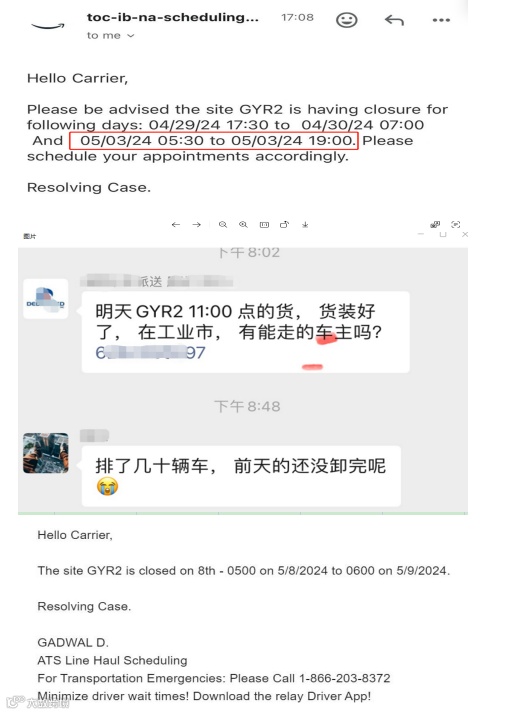Click the translate image icon
This screenshot has height=714, width=519.
(x=435, y=224)
